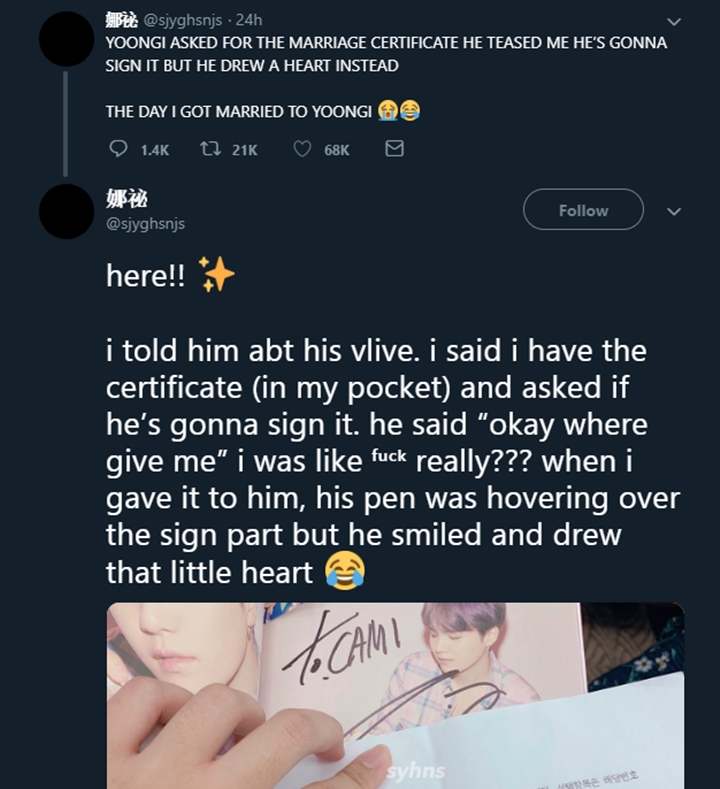Image resolution: width=720 pixels, height=789 pixels.
Task: Follow the @sjyghsnjs account
Action: (x=583, y=209)
